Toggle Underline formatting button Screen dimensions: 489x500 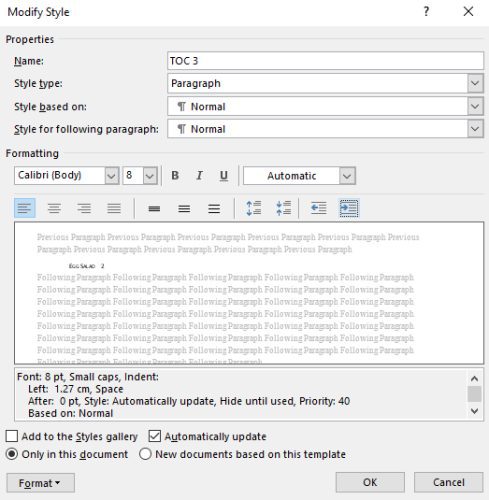tap(224, 175)
